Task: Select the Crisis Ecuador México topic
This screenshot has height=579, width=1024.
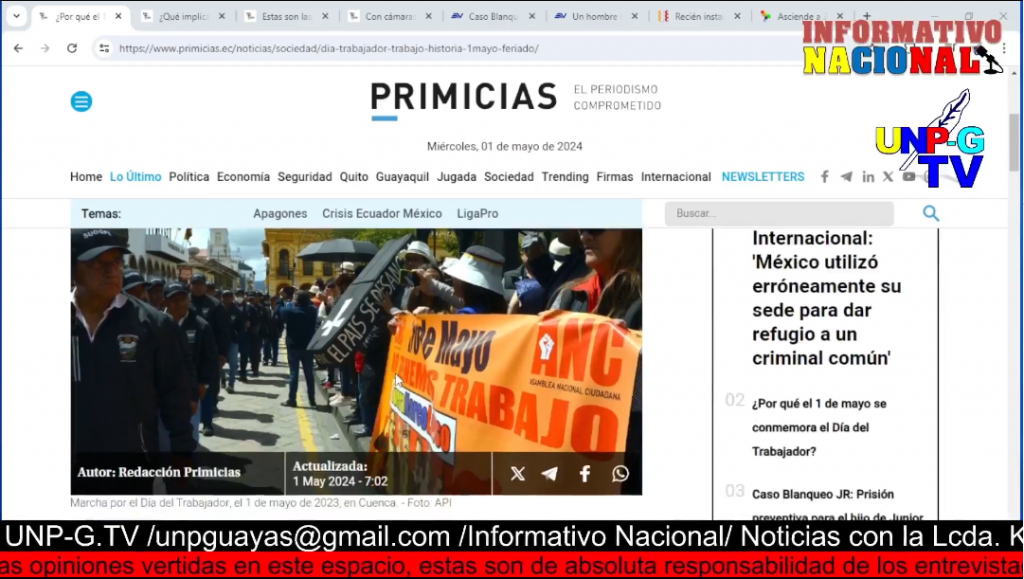Action: click(382, 213)
